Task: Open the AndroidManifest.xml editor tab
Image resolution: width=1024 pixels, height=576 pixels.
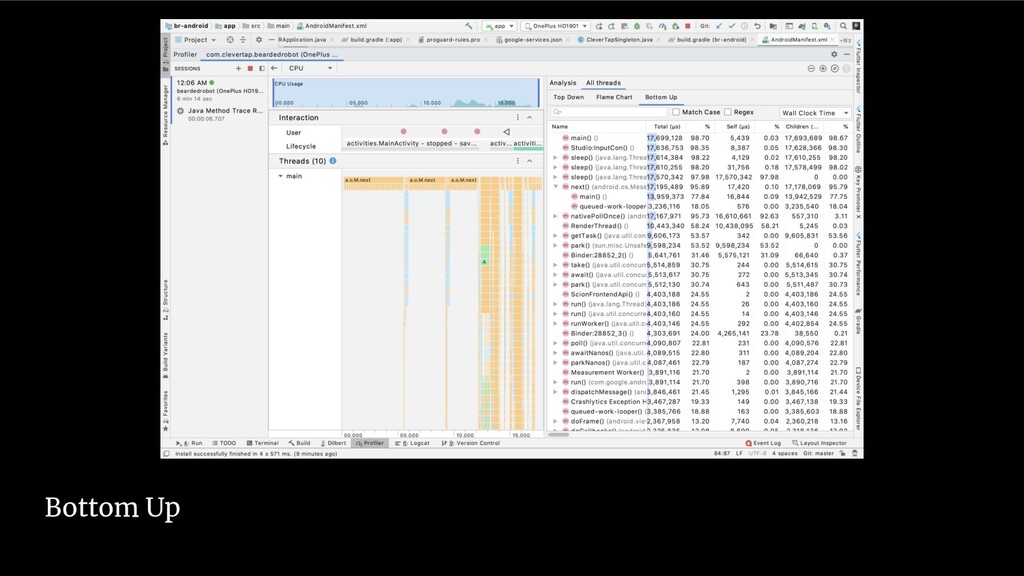Action: coord(798,40)
